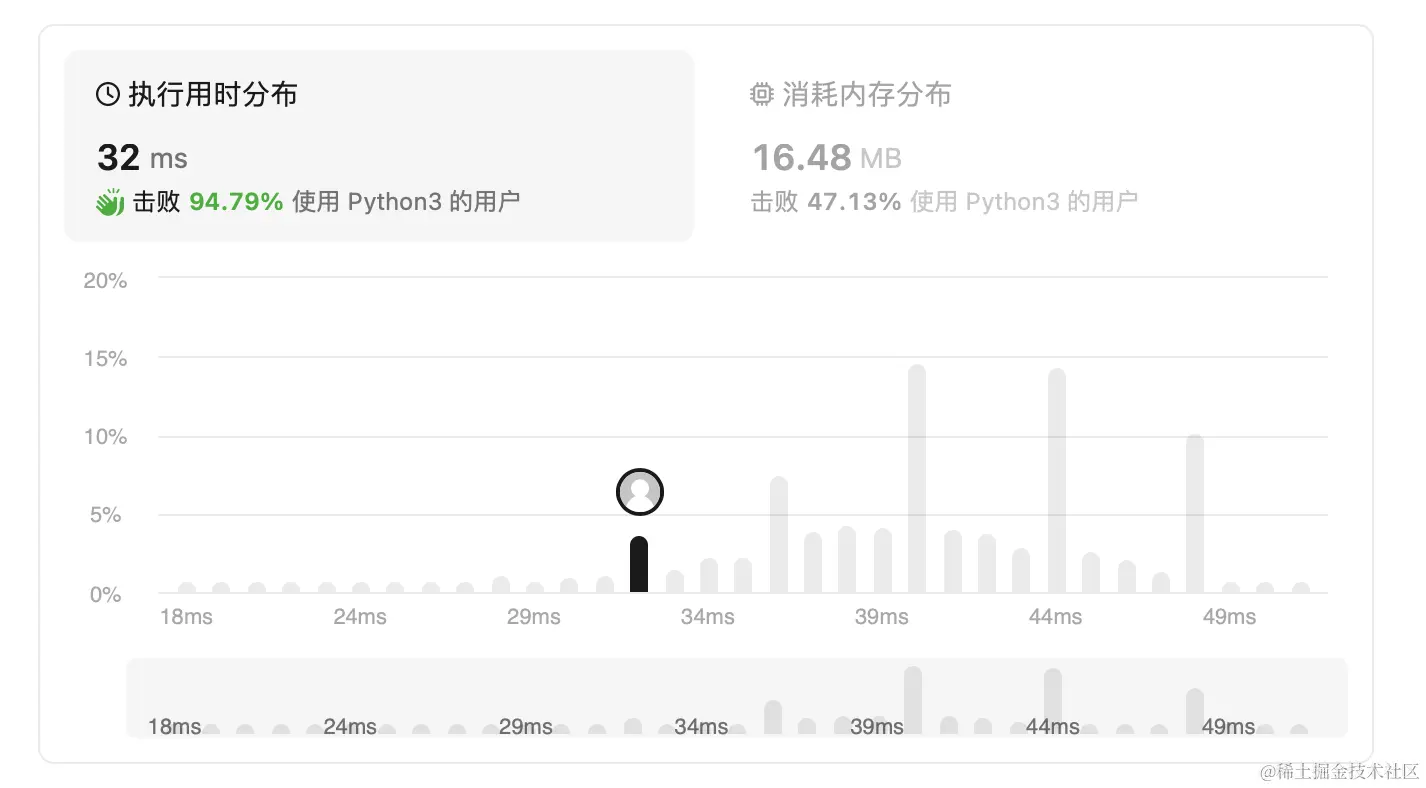Click the 24ms axis label on main chart
This screenshot has height=788, width=1426.
point(360,617)
